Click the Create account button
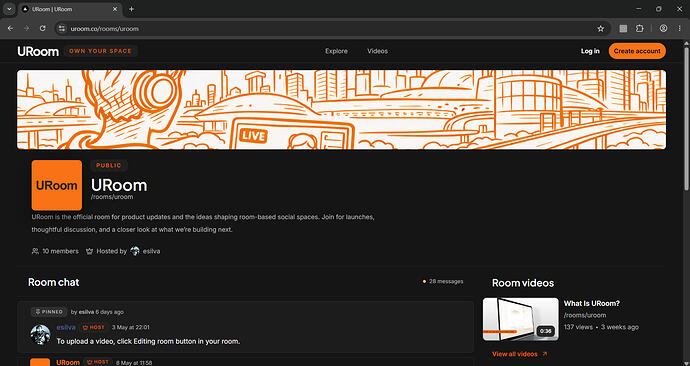Screen dimensions: 690x366 [x=637, y=51]
